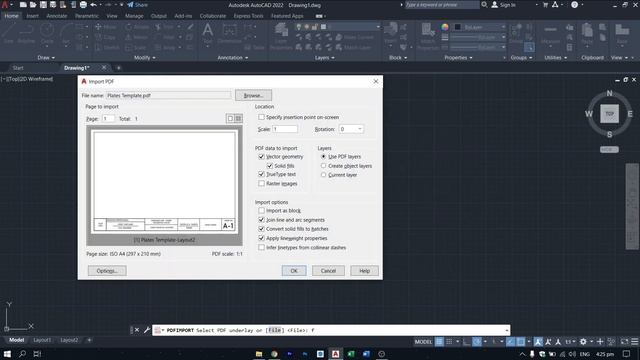Uncheck Join line and arc segments

coord(261,220)
